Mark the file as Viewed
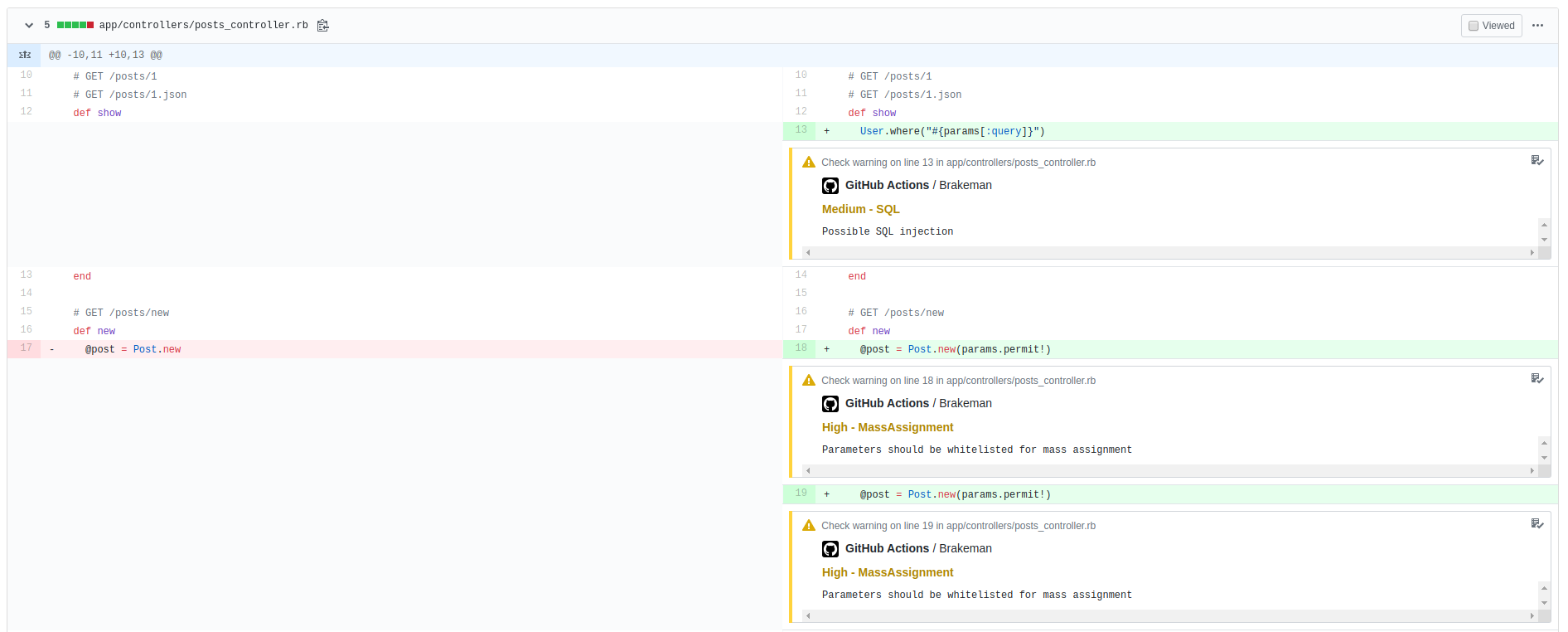Viewport: 1568px width, 632px height. point(1491,26)
